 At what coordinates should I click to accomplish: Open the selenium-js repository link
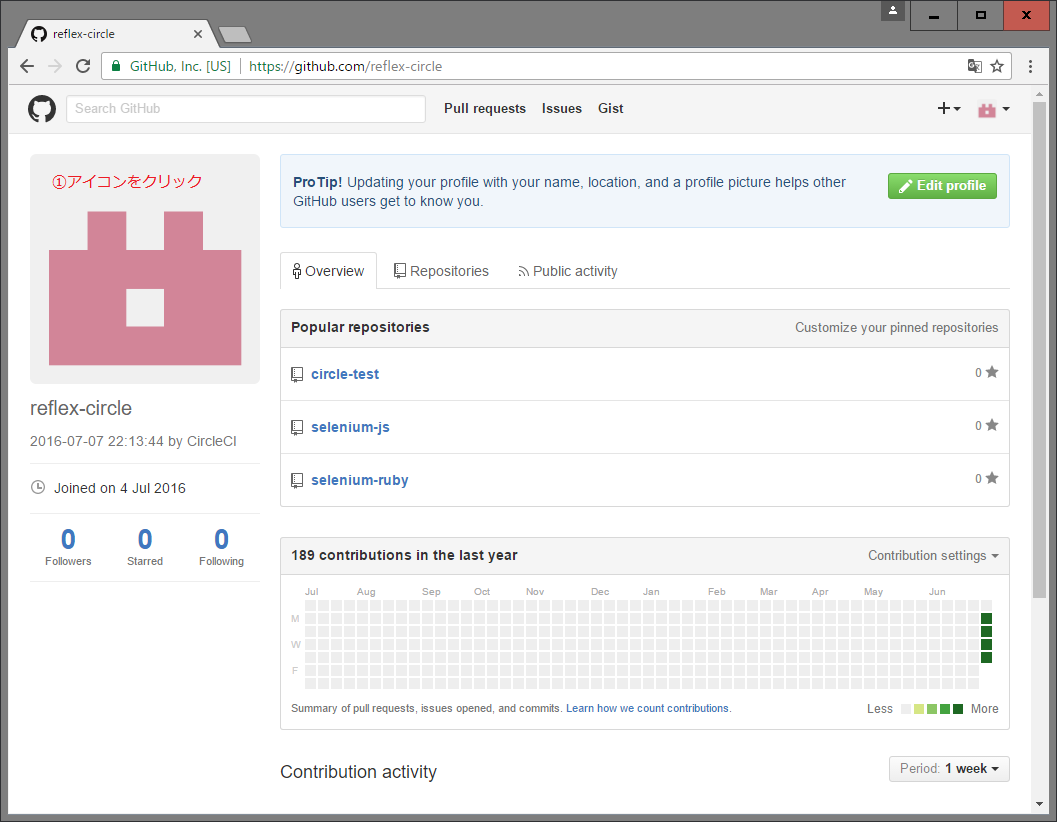click(x=351, y=428)
